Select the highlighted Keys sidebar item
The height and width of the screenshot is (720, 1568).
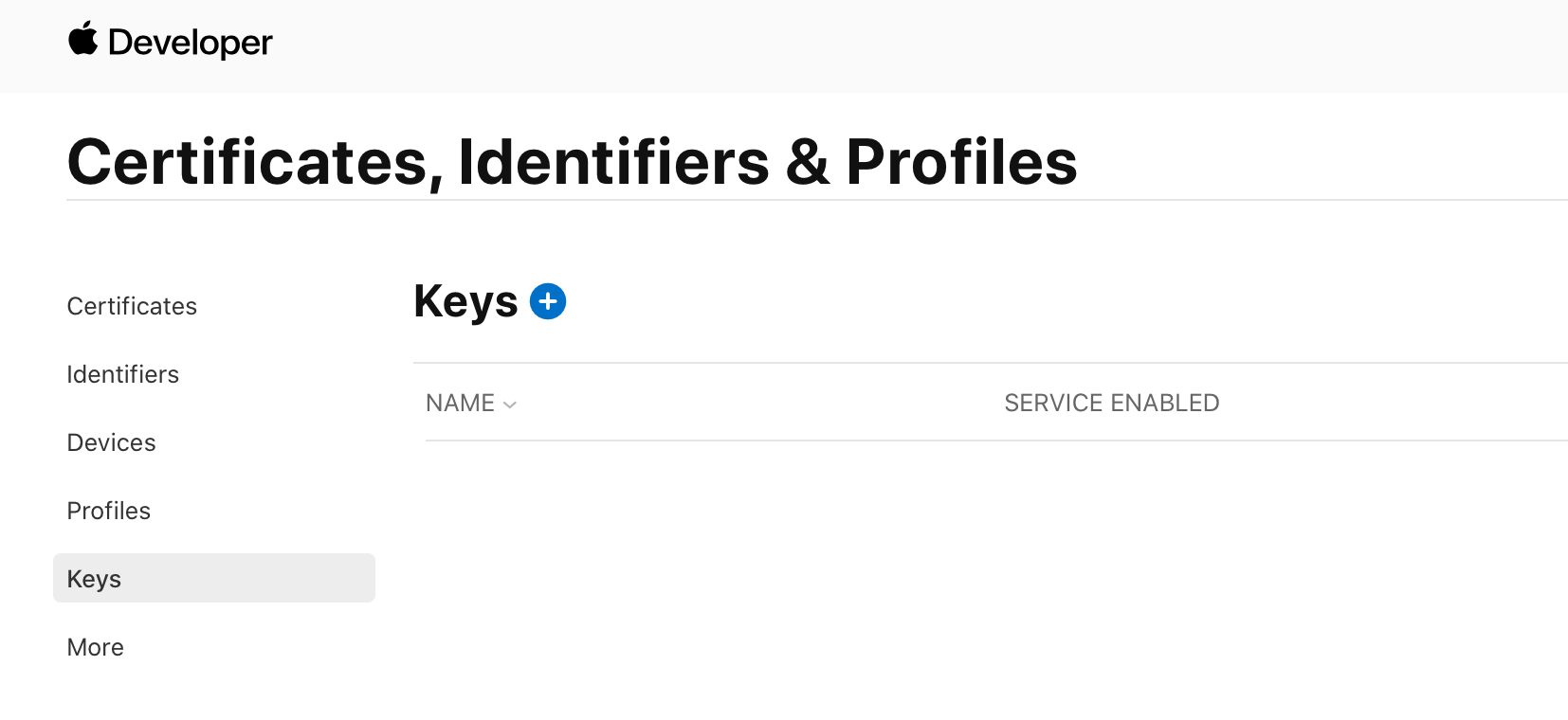click(x=214, y=578)
